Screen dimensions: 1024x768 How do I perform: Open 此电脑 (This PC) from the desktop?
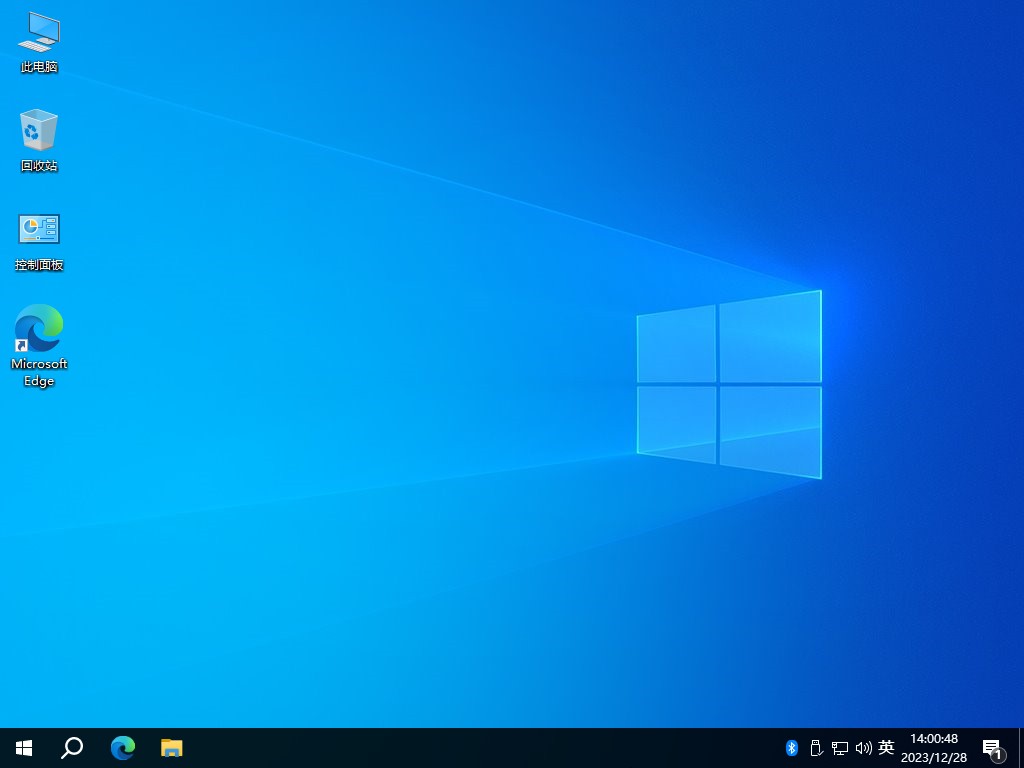[x=38, y=33]
